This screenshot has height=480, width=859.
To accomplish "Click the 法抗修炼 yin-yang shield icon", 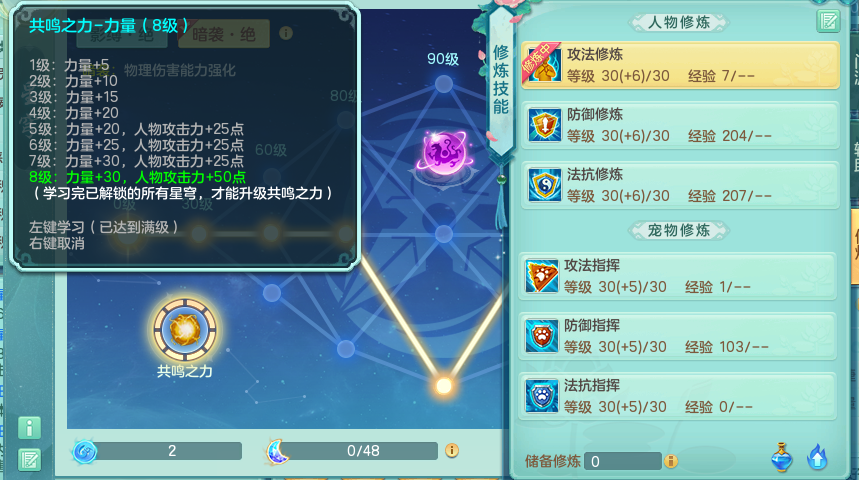I will click(x=545, y=185).
